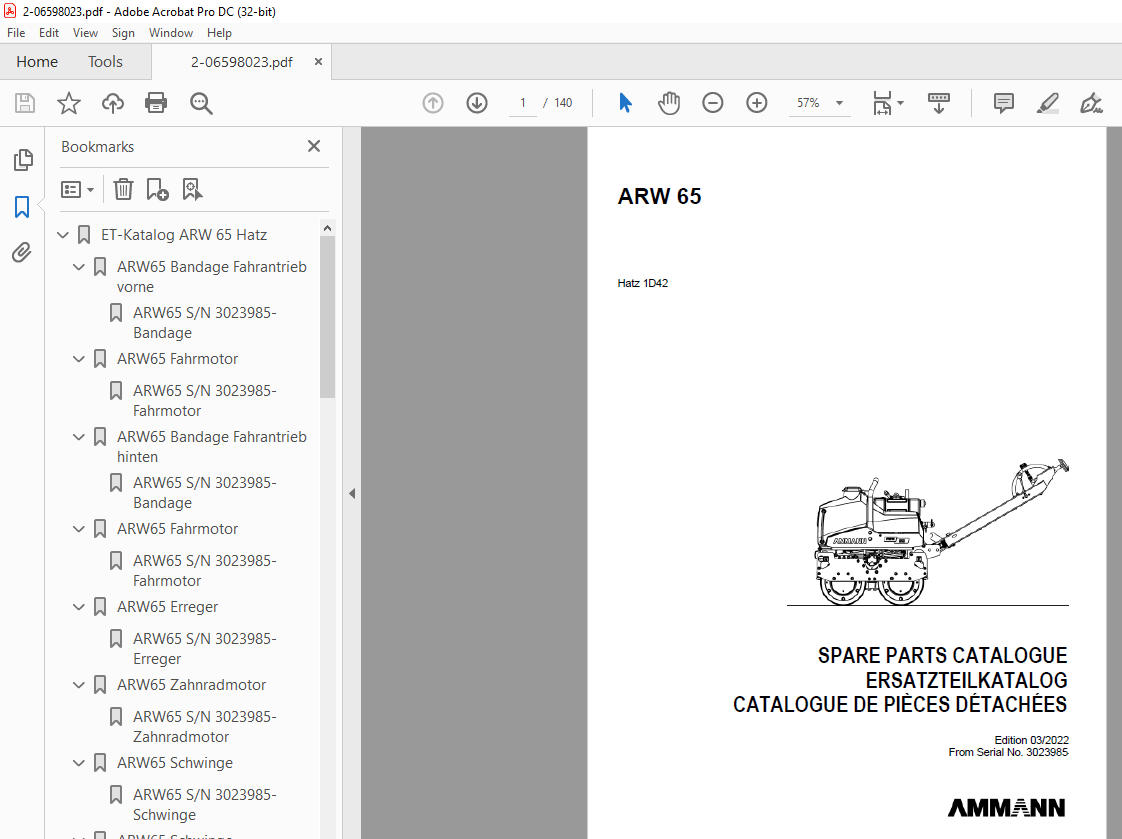The height and width of the screenshot is (839, 1122).
Task: Open the Sign menu
Action: pyautogui.click(x=123, y=33)
